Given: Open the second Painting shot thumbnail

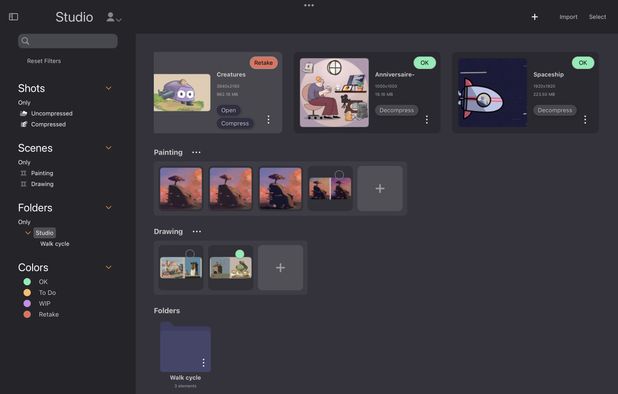Looking at the screenshot, I should [231, 188].
